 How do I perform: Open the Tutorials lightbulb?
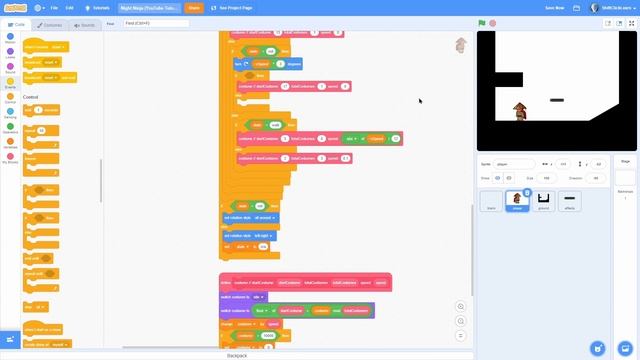pos(97,8)
